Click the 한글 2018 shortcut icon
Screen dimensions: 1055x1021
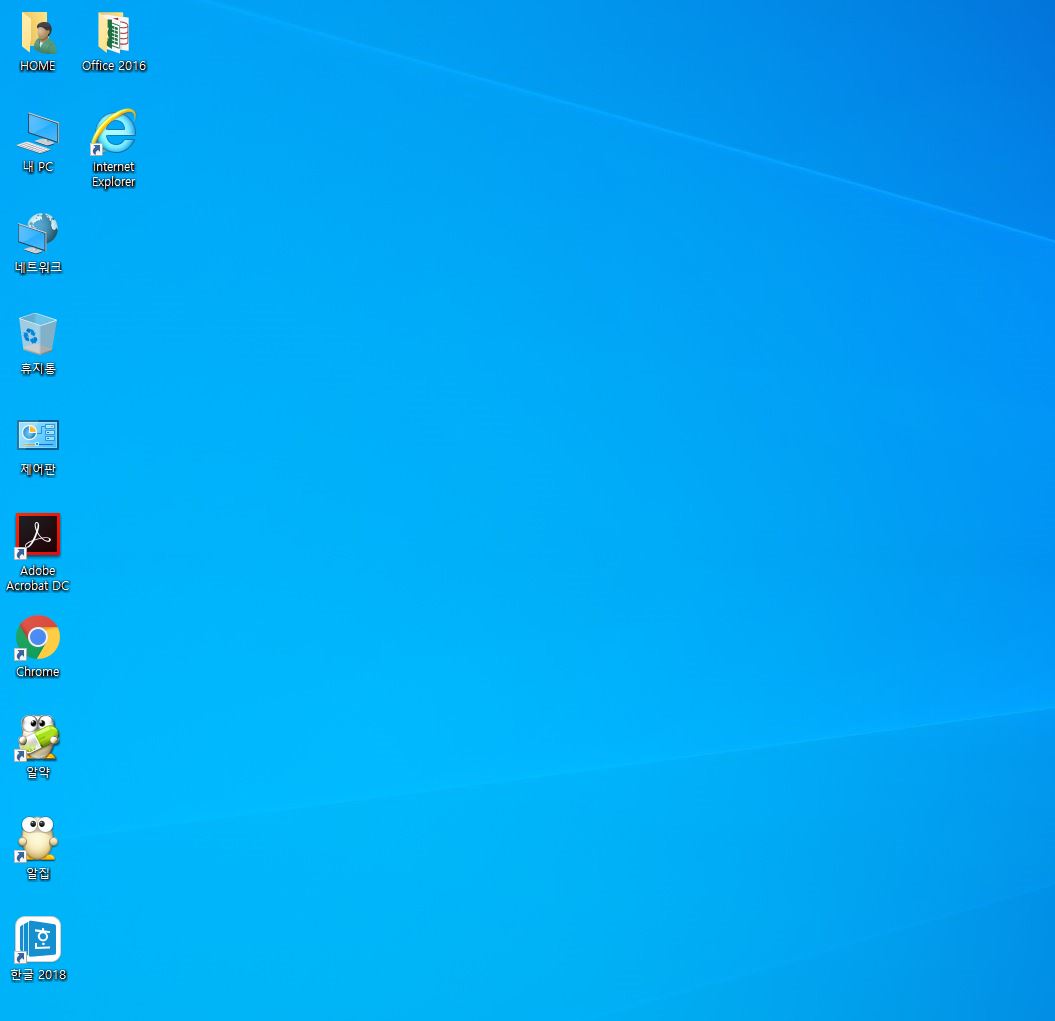(38, 940)
